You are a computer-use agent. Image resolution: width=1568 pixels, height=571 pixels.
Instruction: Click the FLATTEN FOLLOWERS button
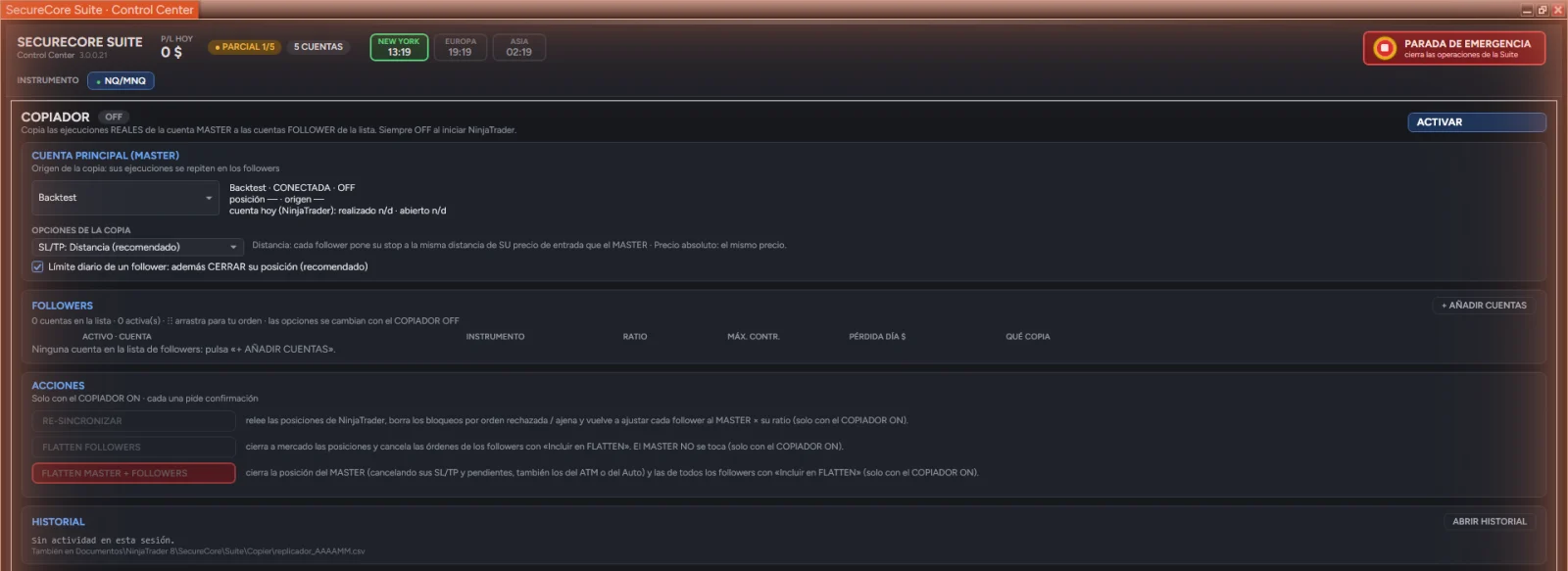134,447
